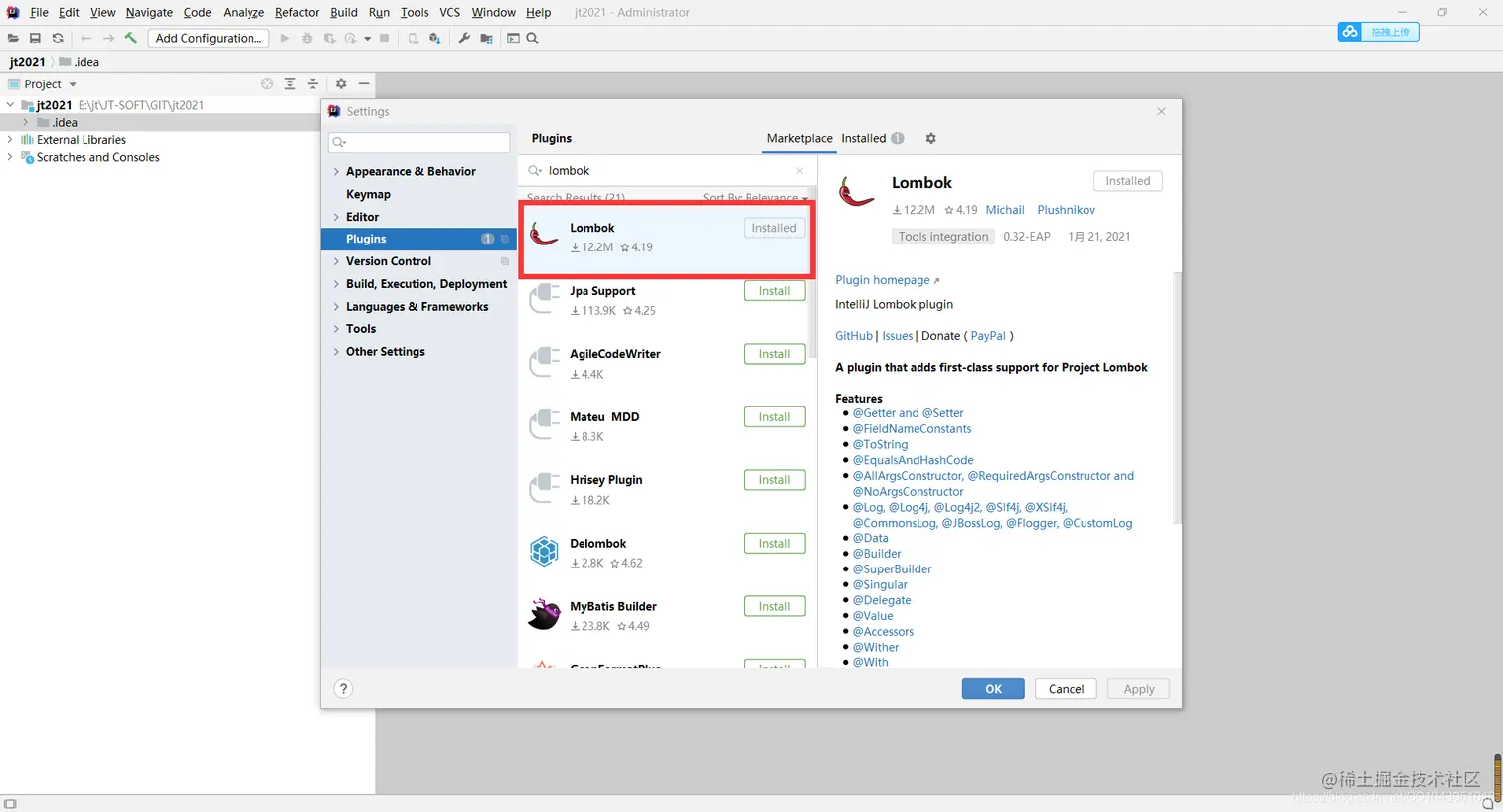Open the Project panel gear options
This screenshot has width=1503, height=812.
point(341,83)
